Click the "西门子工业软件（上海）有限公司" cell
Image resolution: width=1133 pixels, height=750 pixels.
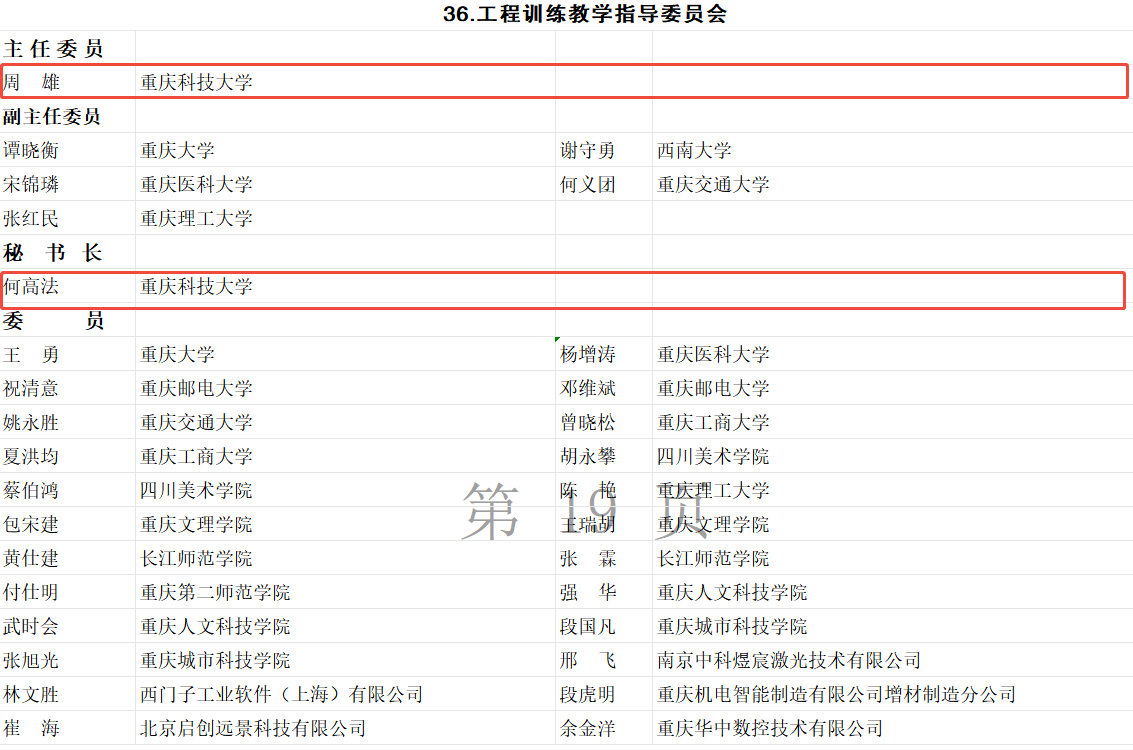(281, 695)
